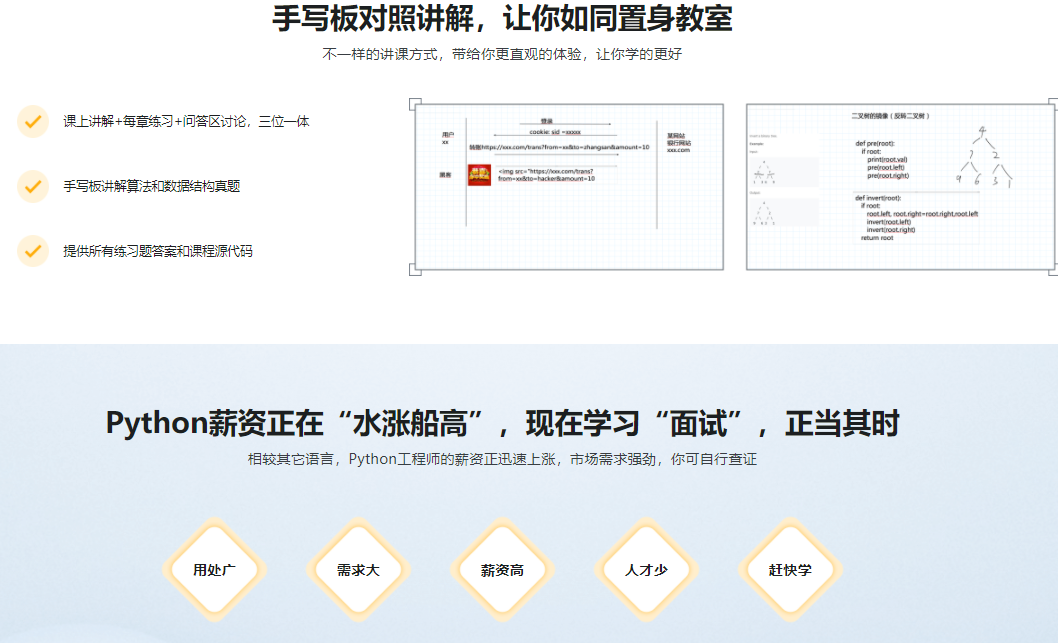Click text 课上讲解+每章练习+问答区讨论，三位一体
Screen dimensions: 1058x643
pyautogui.click(x=186, y=121)
